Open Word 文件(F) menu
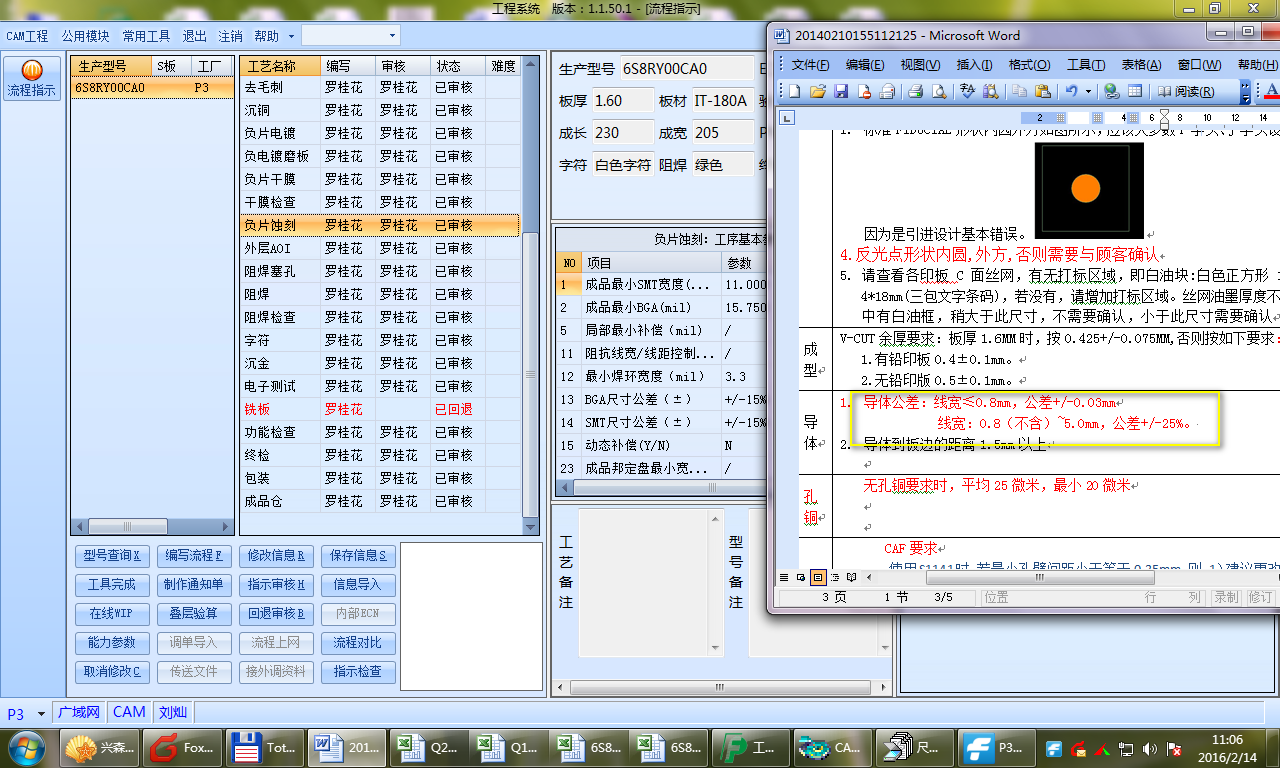 point(810,65)
